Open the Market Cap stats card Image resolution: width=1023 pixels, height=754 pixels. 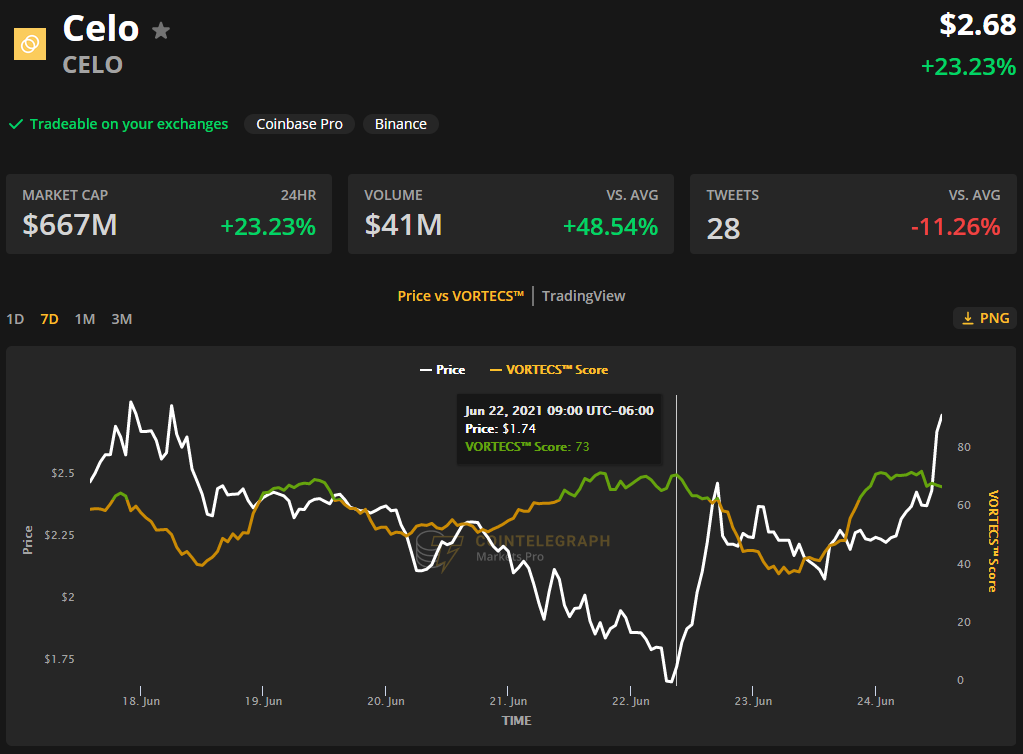pos(169,214)
